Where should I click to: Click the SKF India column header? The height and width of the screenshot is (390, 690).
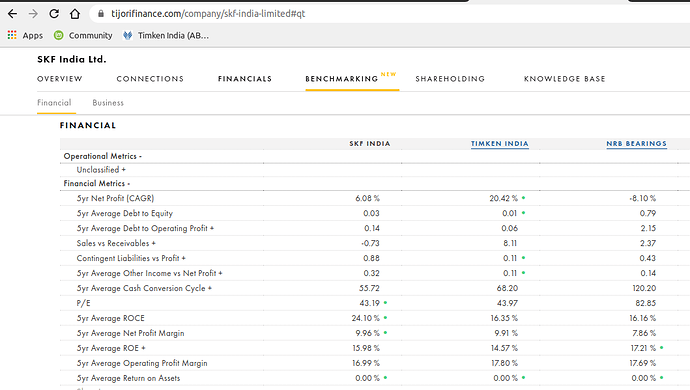point(370,143)
